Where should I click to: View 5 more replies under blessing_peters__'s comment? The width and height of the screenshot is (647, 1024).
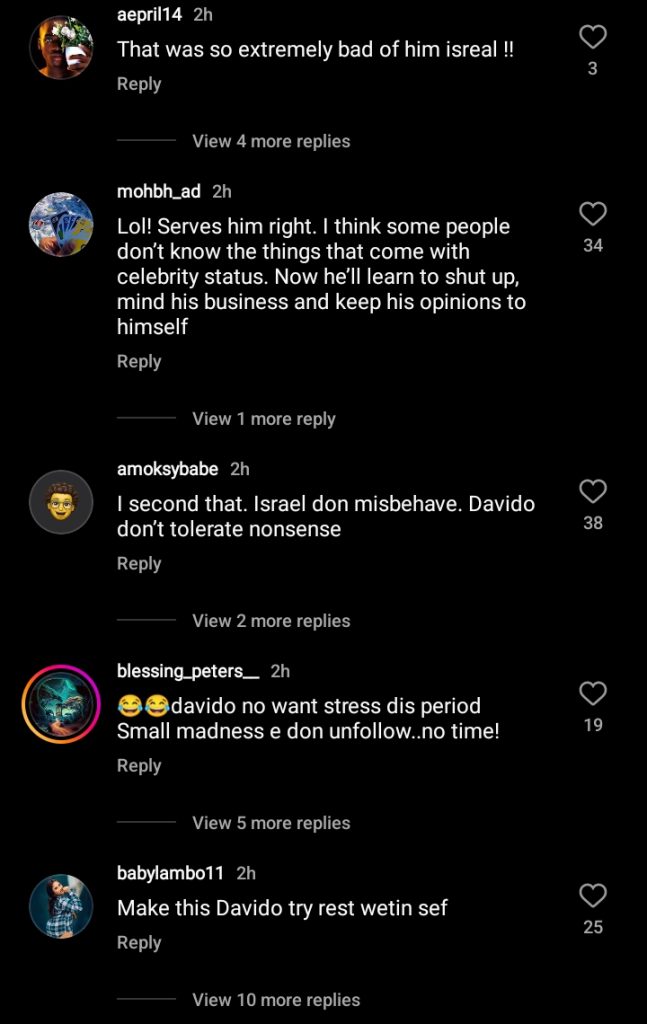[270, 823]
